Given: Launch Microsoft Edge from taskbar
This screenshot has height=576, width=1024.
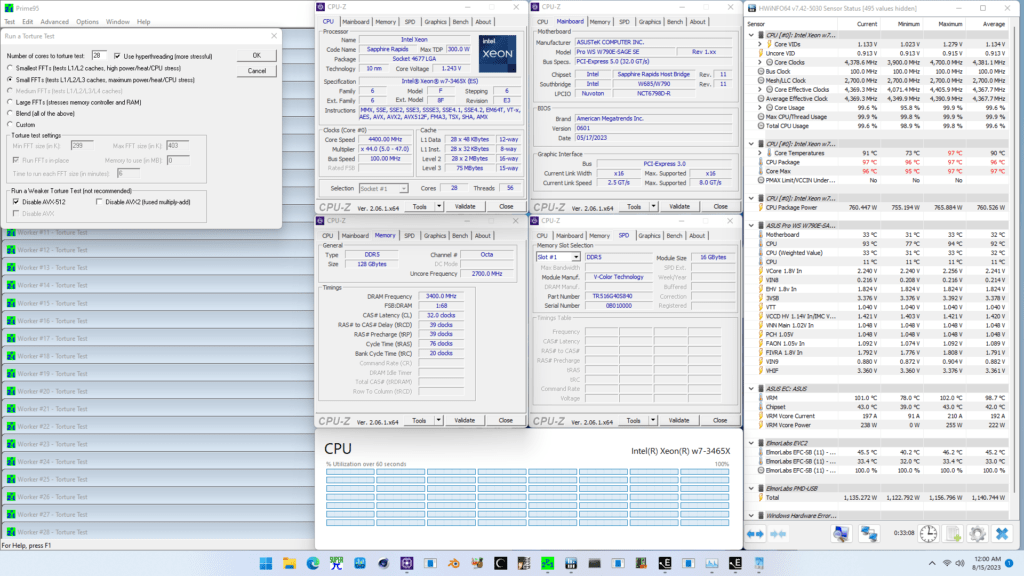Looking at the screenshot, I should click(313, 564).
